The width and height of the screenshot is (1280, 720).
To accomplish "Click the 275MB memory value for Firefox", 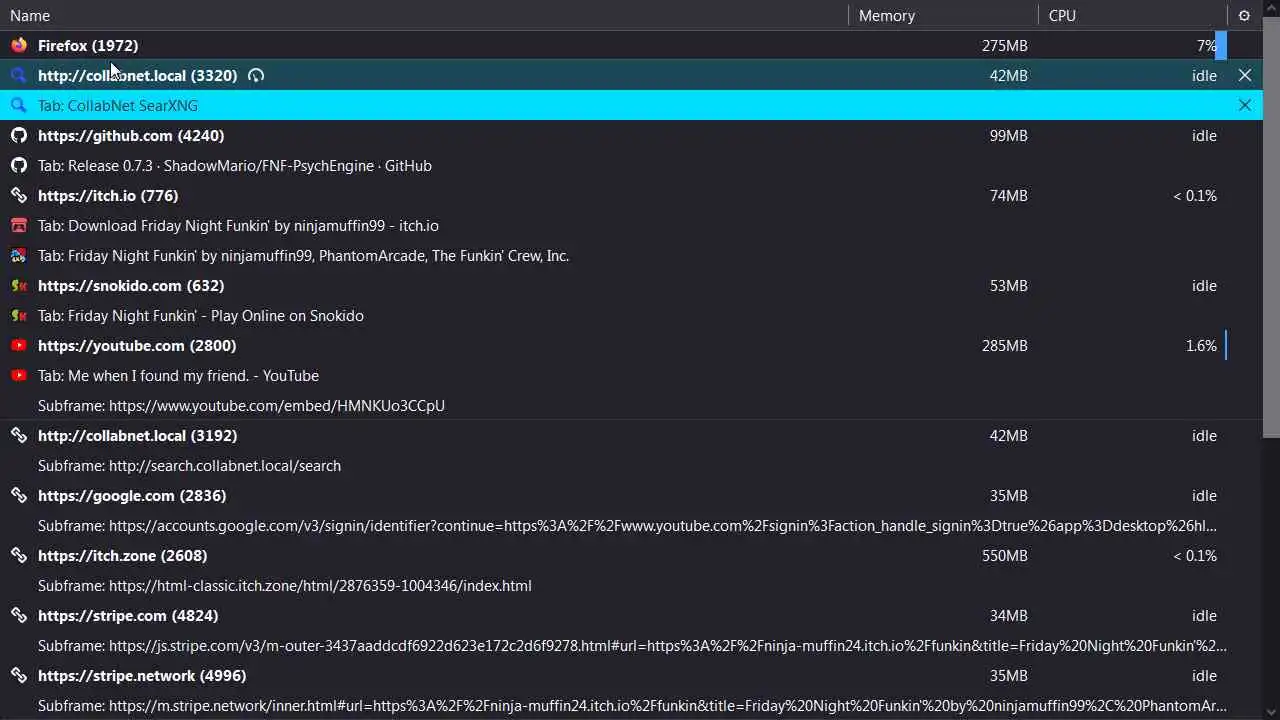I will [x=1004, y=45].
